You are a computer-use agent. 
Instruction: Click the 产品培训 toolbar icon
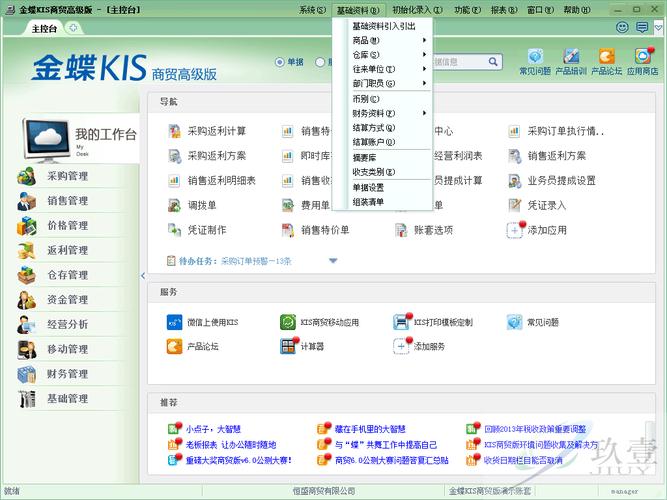571,59
